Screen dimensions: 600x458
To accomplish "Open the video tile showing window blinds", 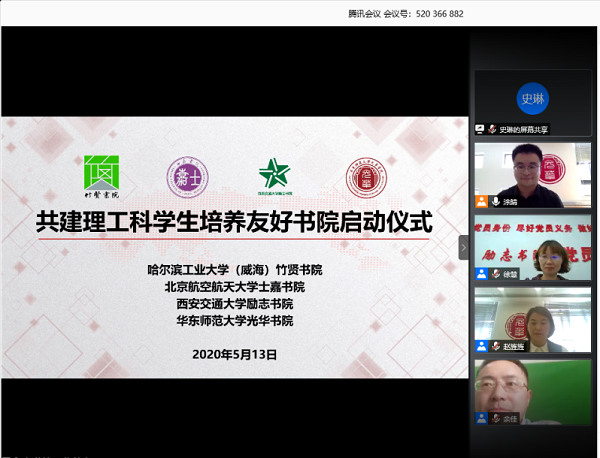I will (533, 320).
